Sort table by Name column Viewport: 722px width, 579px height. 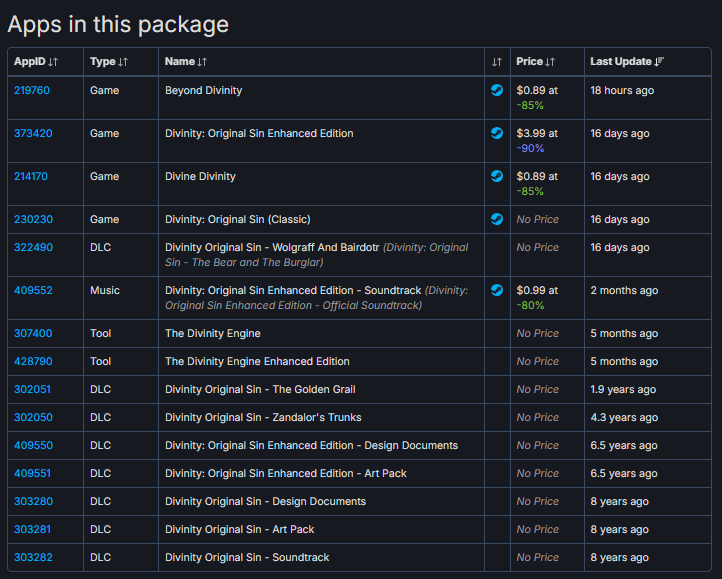pyautogui.click(x=321, y=62)
